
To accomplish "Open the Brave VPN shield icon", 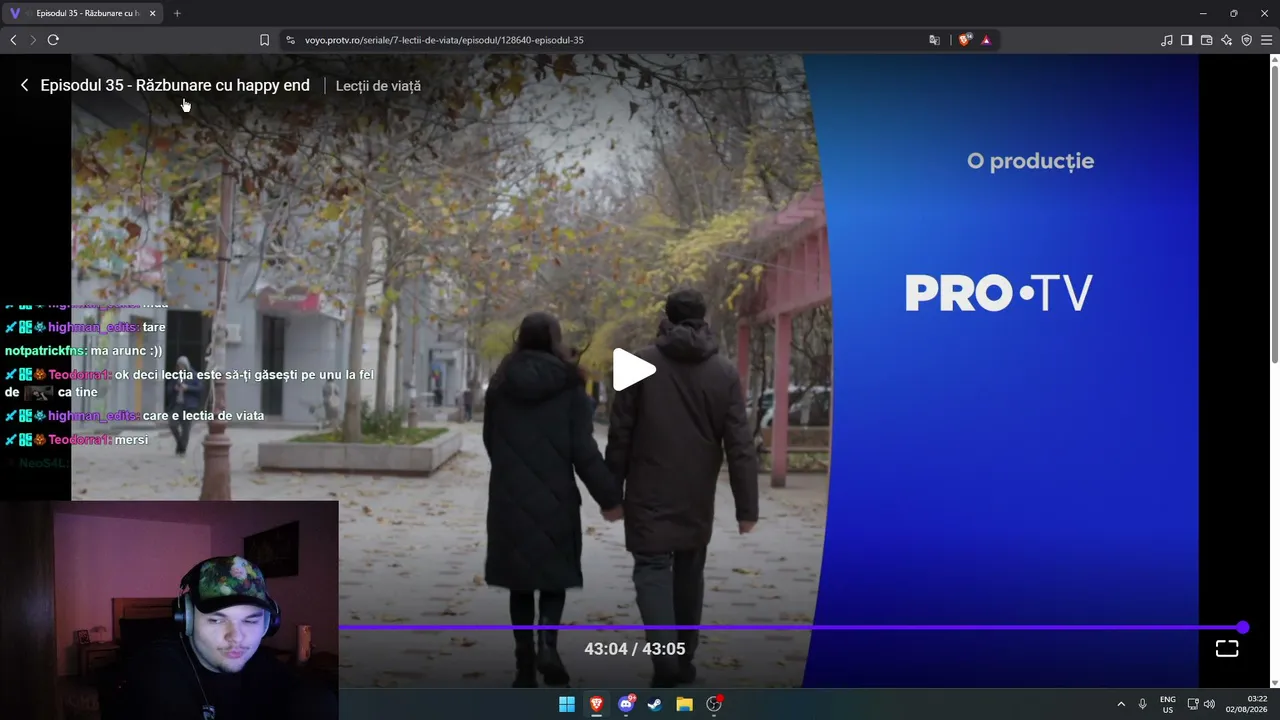I will 1246,40.
